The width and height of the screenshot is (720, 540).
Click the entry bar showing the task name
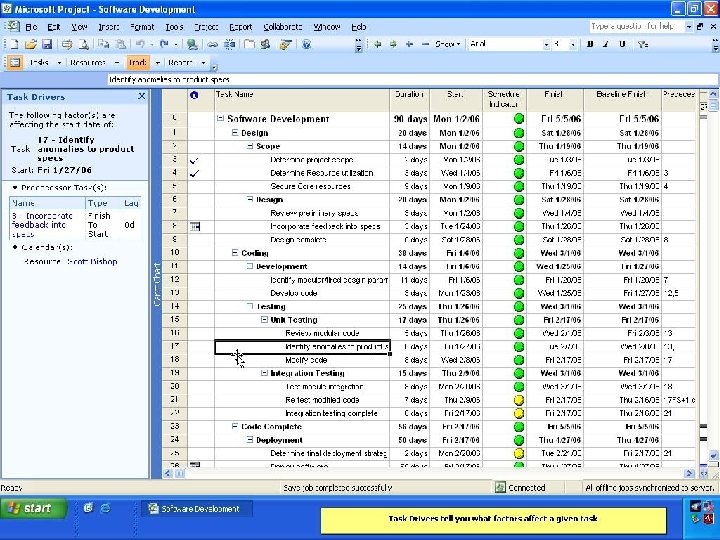(412, 79)
